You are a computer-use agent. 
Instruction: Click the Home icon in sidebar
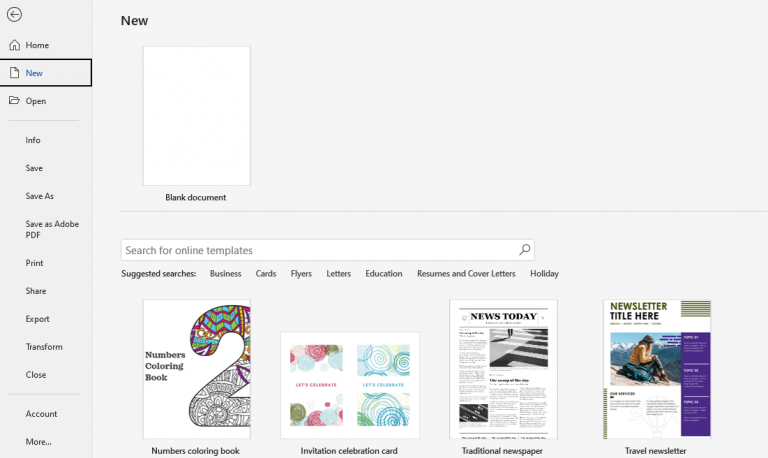(x=15, y=45)
